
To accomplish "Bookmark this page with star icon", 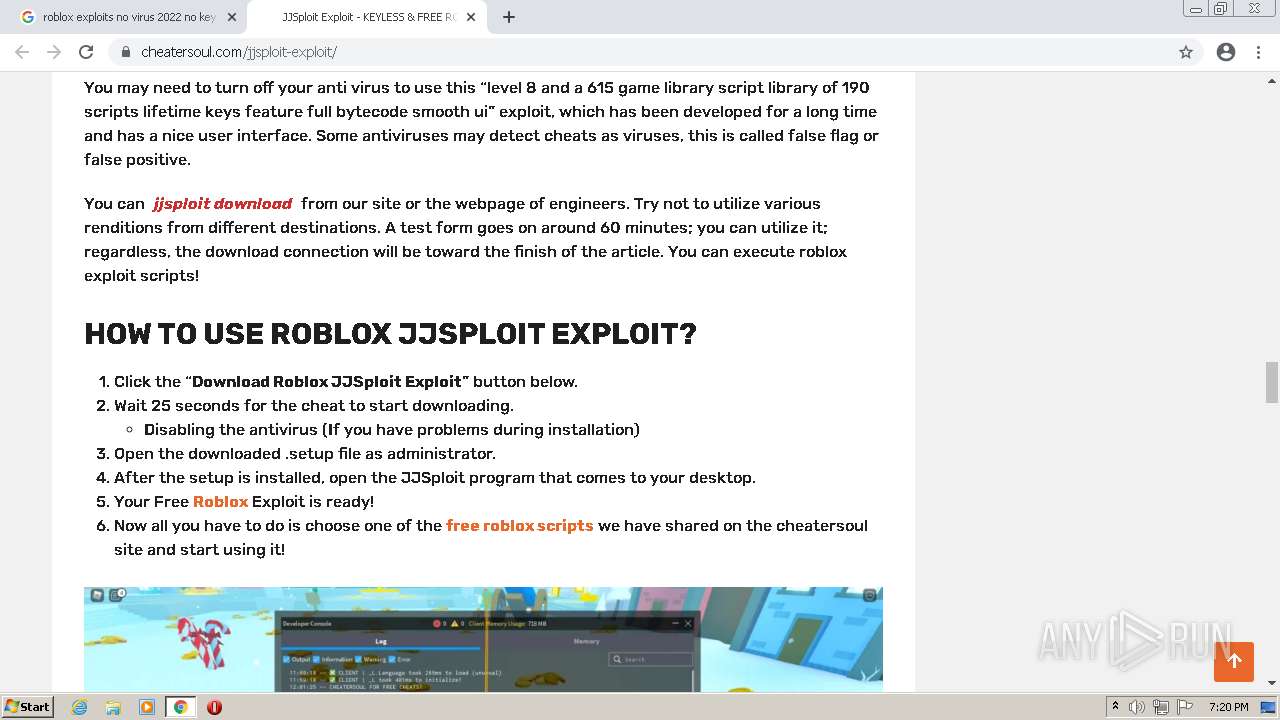I will (x=1186, y=52).
